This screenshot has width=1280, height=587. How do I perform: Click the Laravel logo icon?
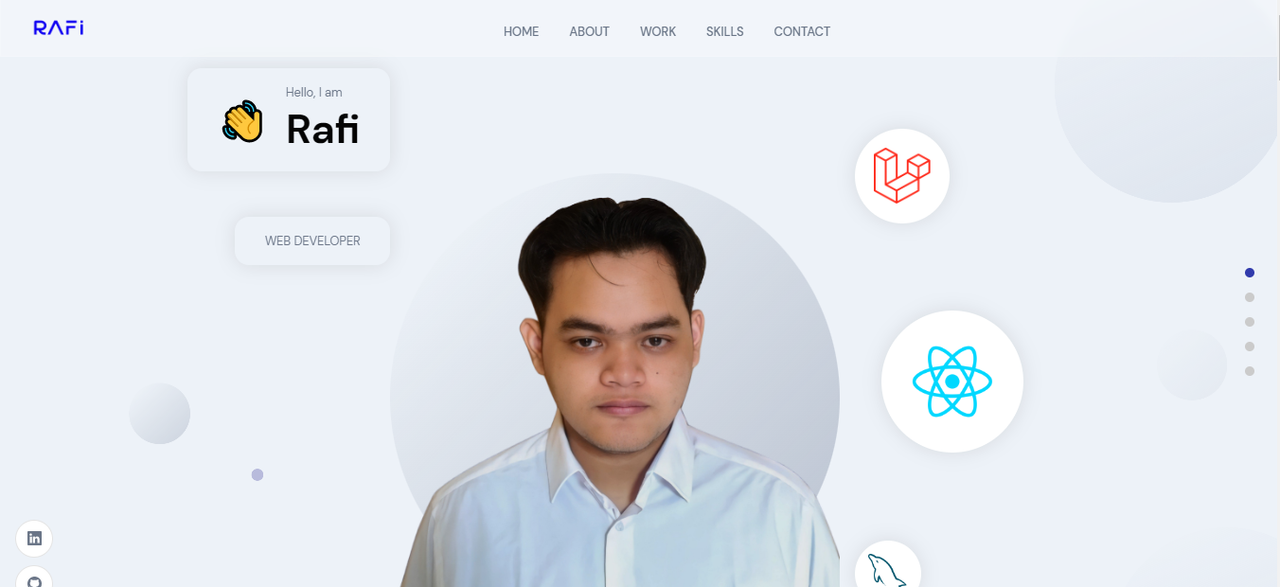click(x=901, y=175)
